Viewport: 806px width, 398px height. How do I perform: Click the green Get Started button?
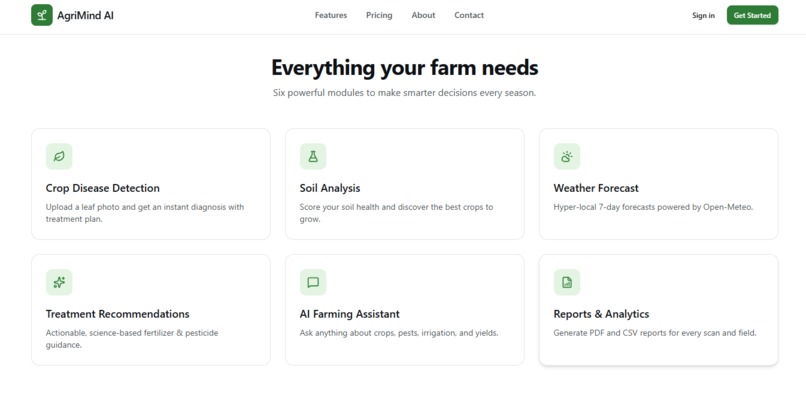pos(753,15)
